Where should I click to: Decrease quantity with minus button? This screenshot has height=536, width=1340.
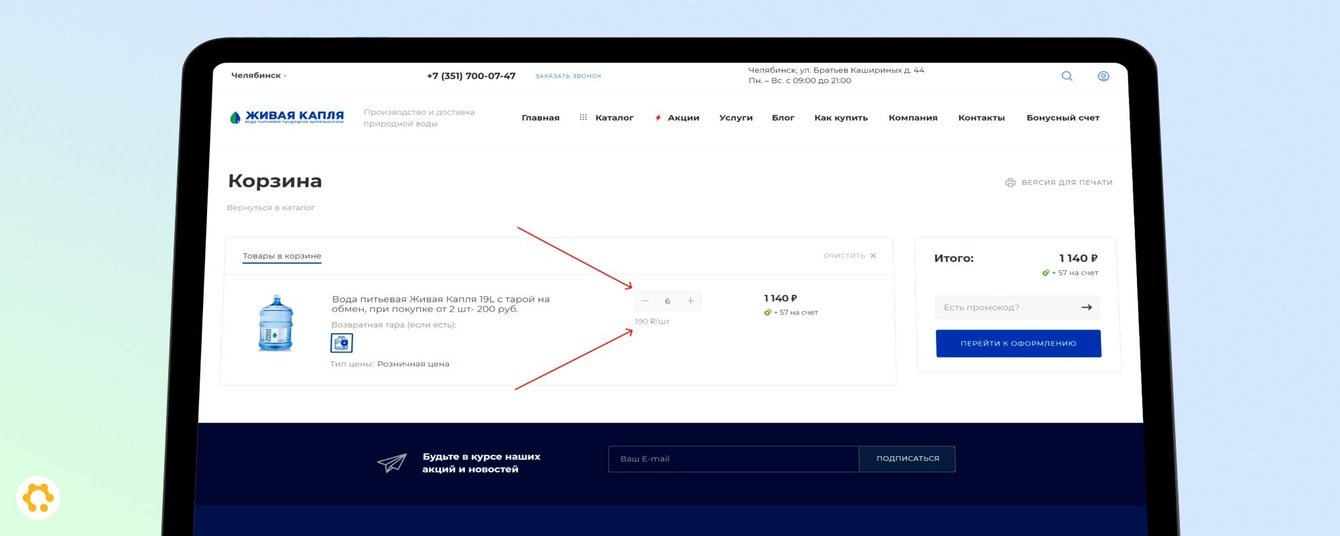[645, 301]
